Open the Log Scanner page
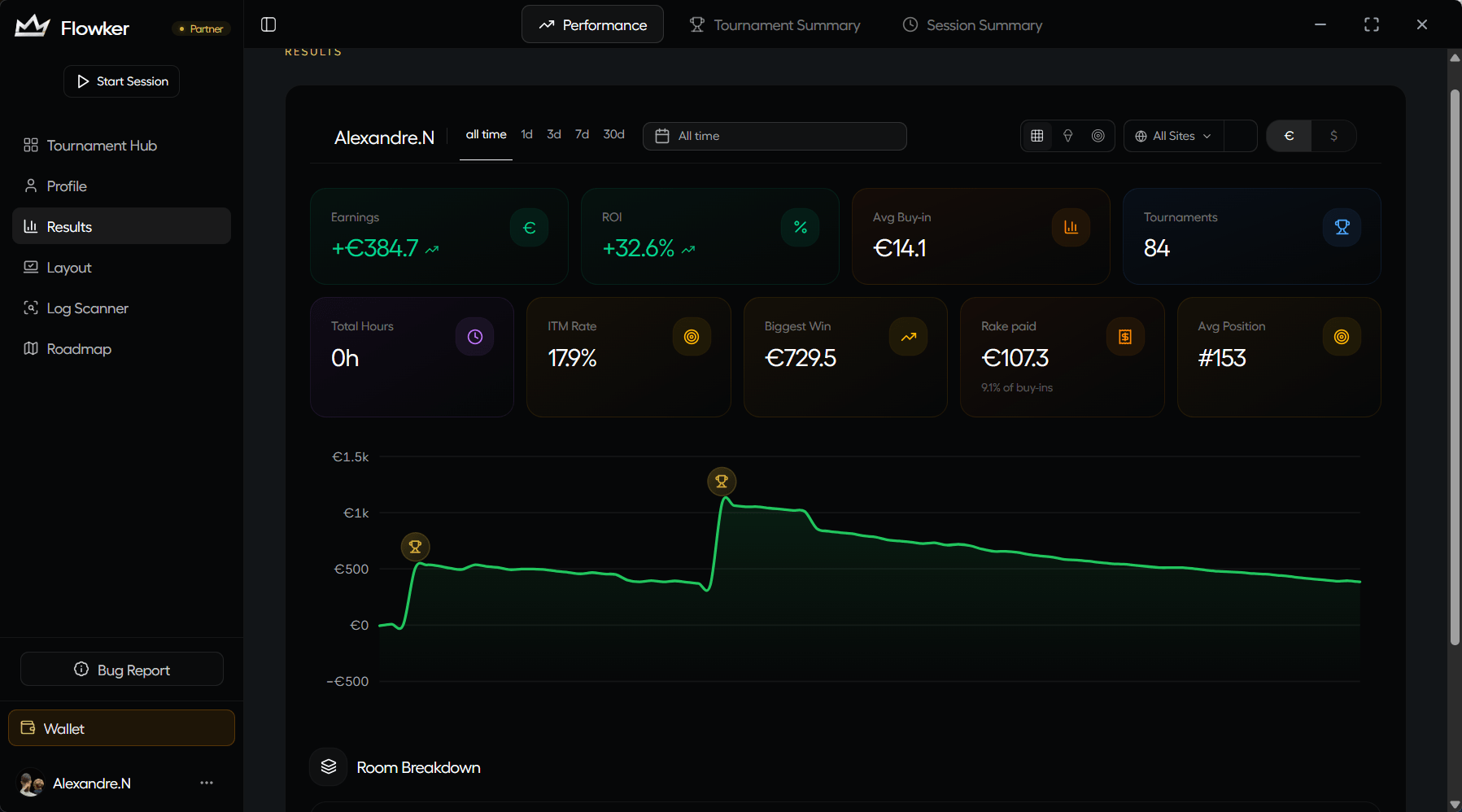The height and width of the screenshot is (812, 1462). [x=121, y=308]
